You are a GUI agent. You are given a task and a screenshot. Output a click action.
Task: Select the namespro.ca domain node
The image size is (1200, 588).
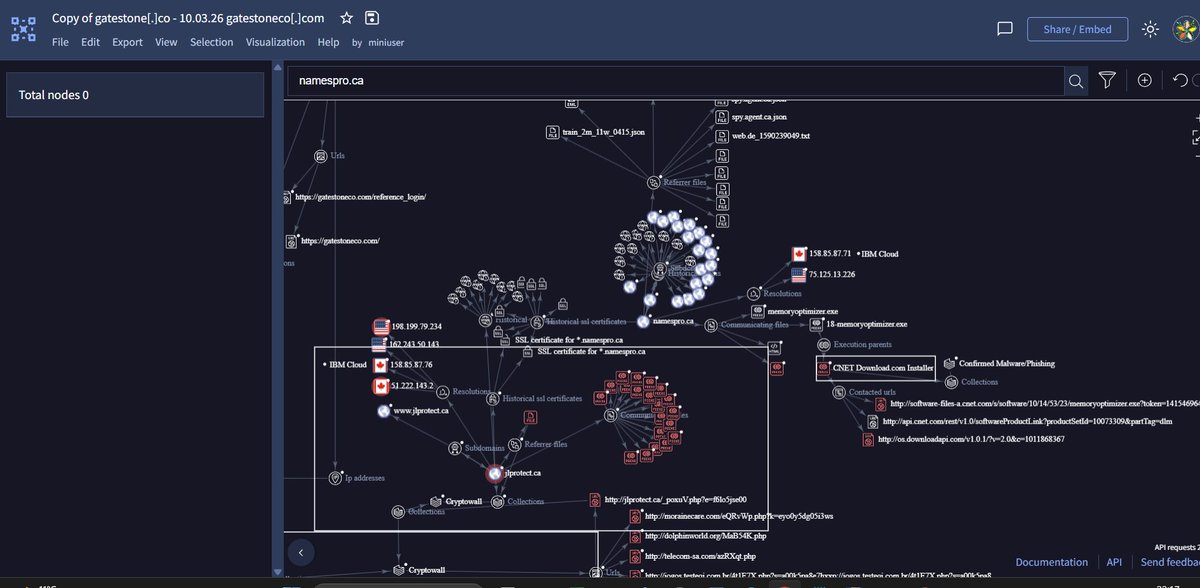(x=643, y=322)
